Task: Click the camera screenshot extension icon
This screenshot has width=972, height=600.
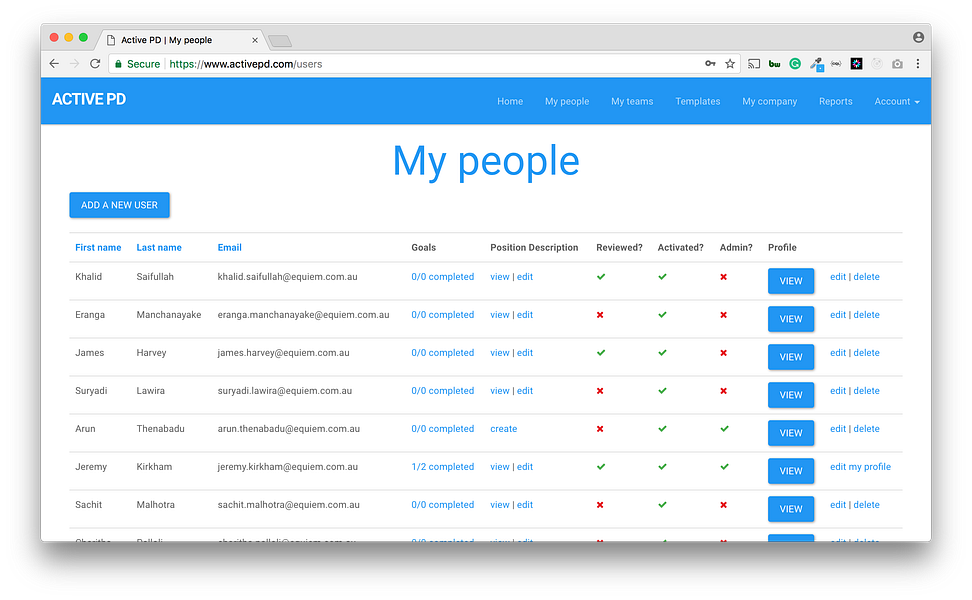Action: click(x=897, y=64)
